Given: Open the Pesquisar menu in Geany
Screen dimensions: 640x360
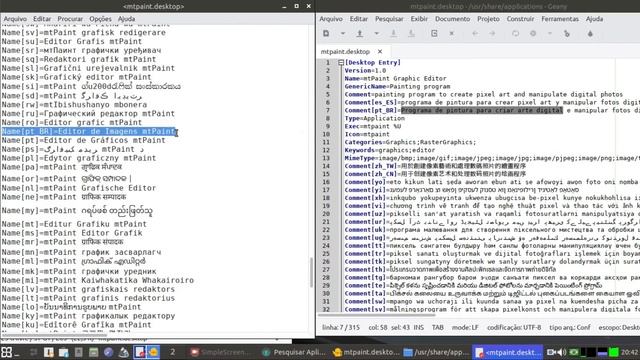Looking at the screenshot, I should point(389,19).
